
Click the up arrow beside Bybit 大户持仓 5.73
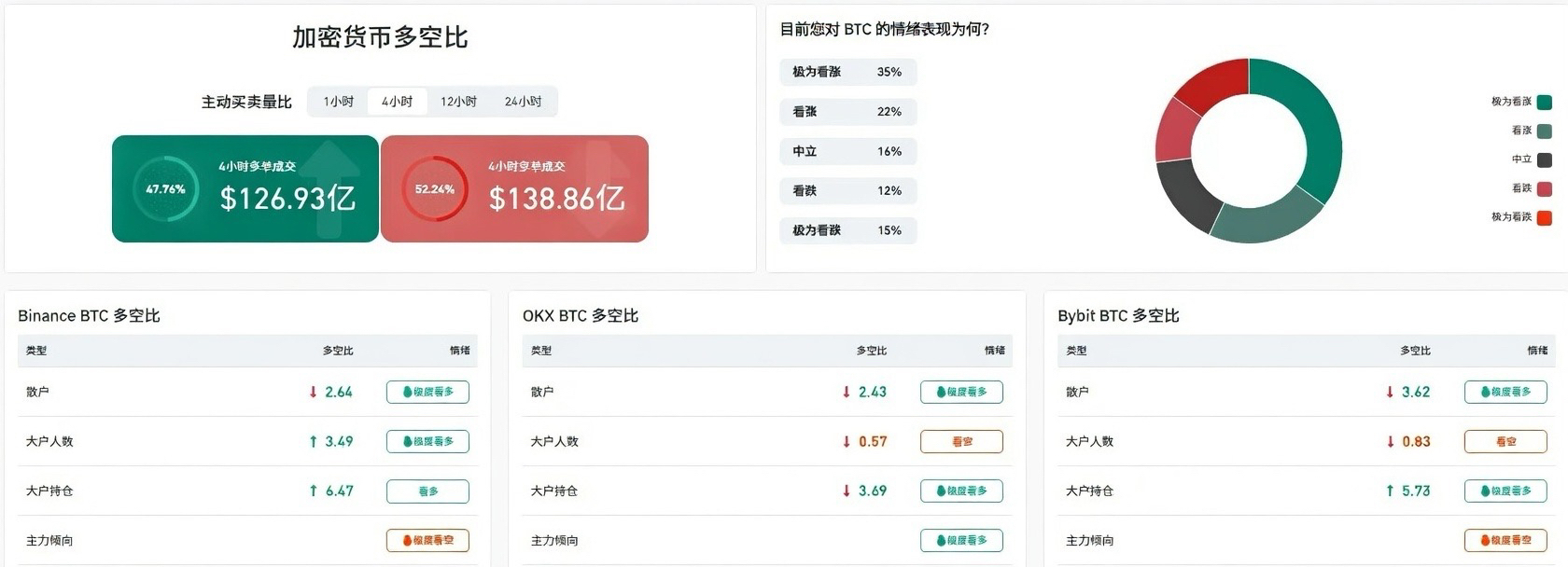coord(1391,491)
